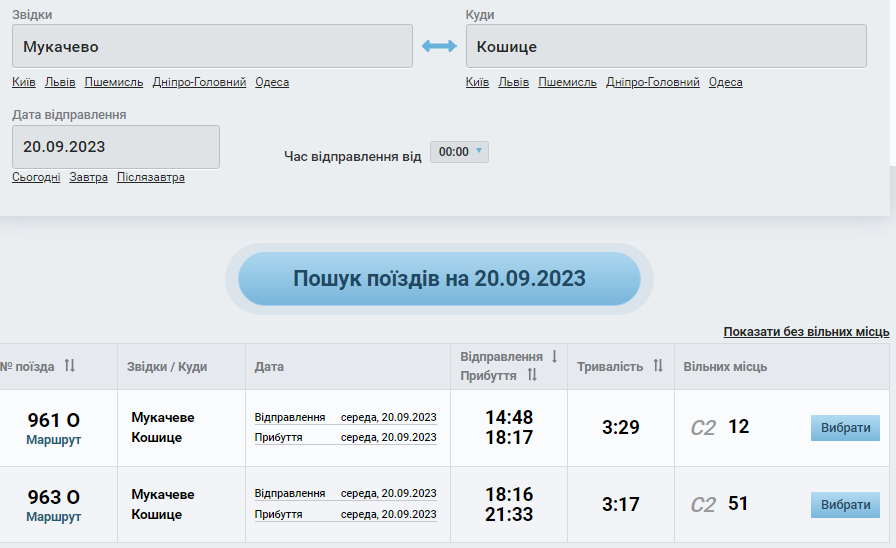
Task: Pick the Післязавтра date shortcut
Action: pos(151,177)
